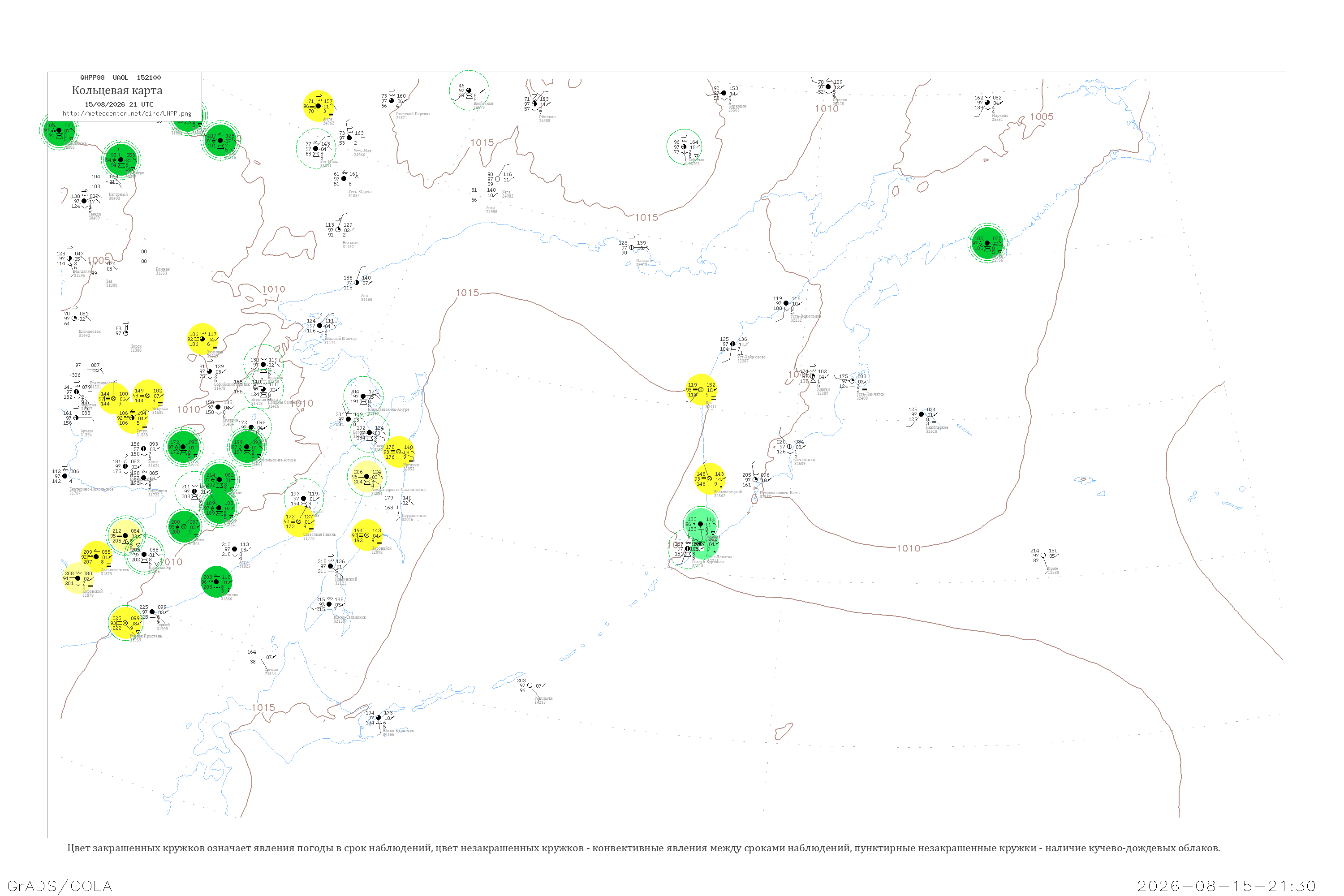1344x896 pixels.
Task: Click the Усть-Камчатск 32408 station symbol
Action: [x=852, y=381]
